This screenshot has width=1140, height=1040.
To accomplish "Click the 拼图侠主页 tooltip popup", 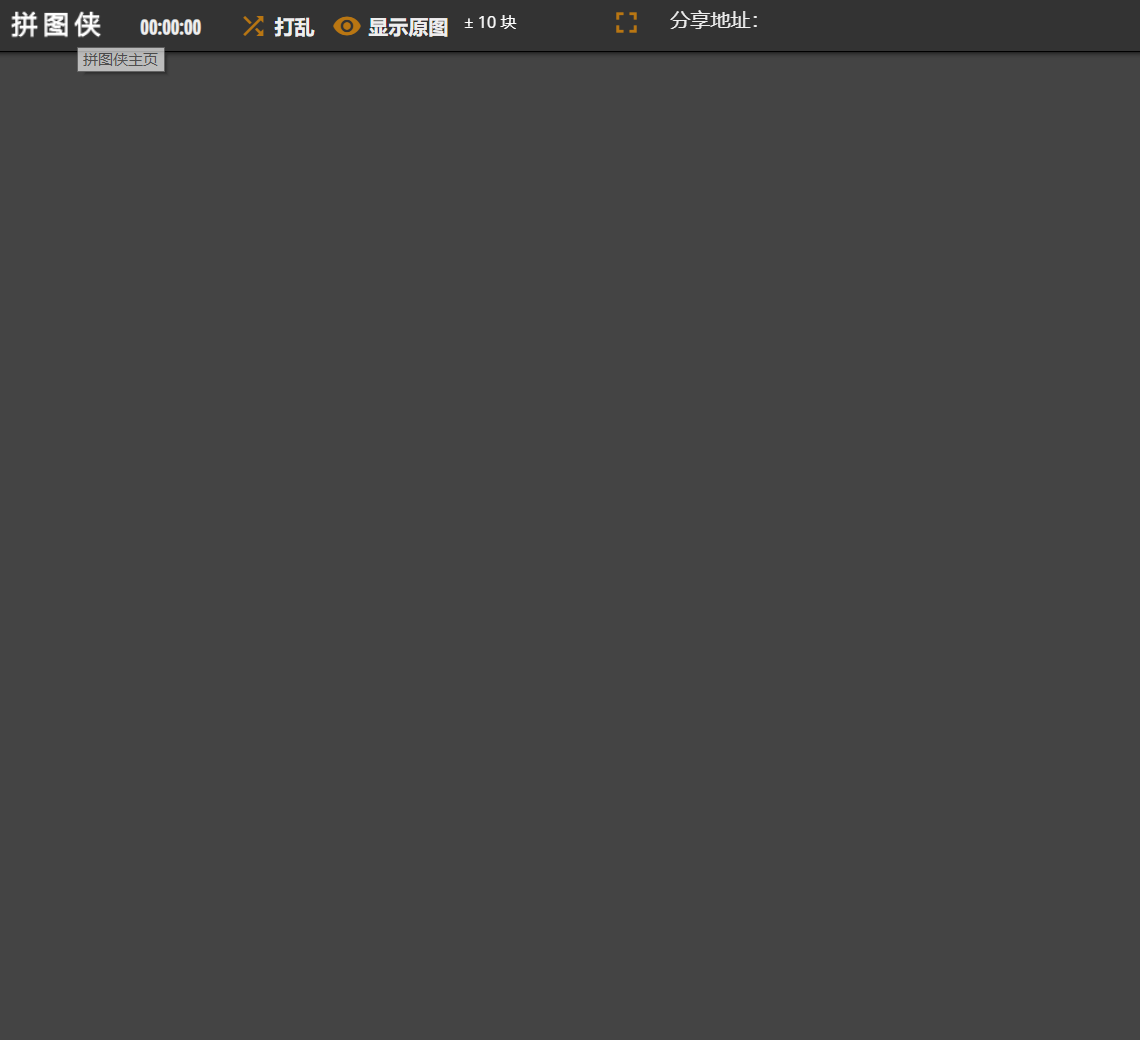I will pyautogui.click(x=121, y=60).
